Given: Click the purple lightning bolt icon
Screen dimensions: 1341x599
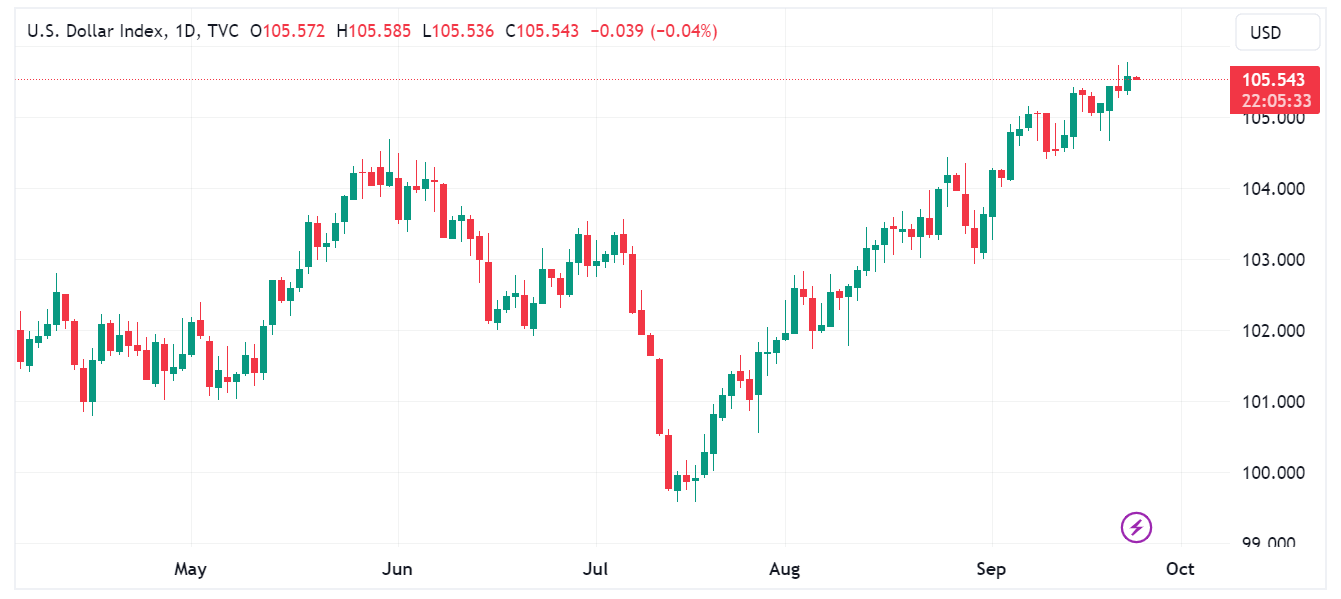Looking at the screenshot, I should 1137,527.
